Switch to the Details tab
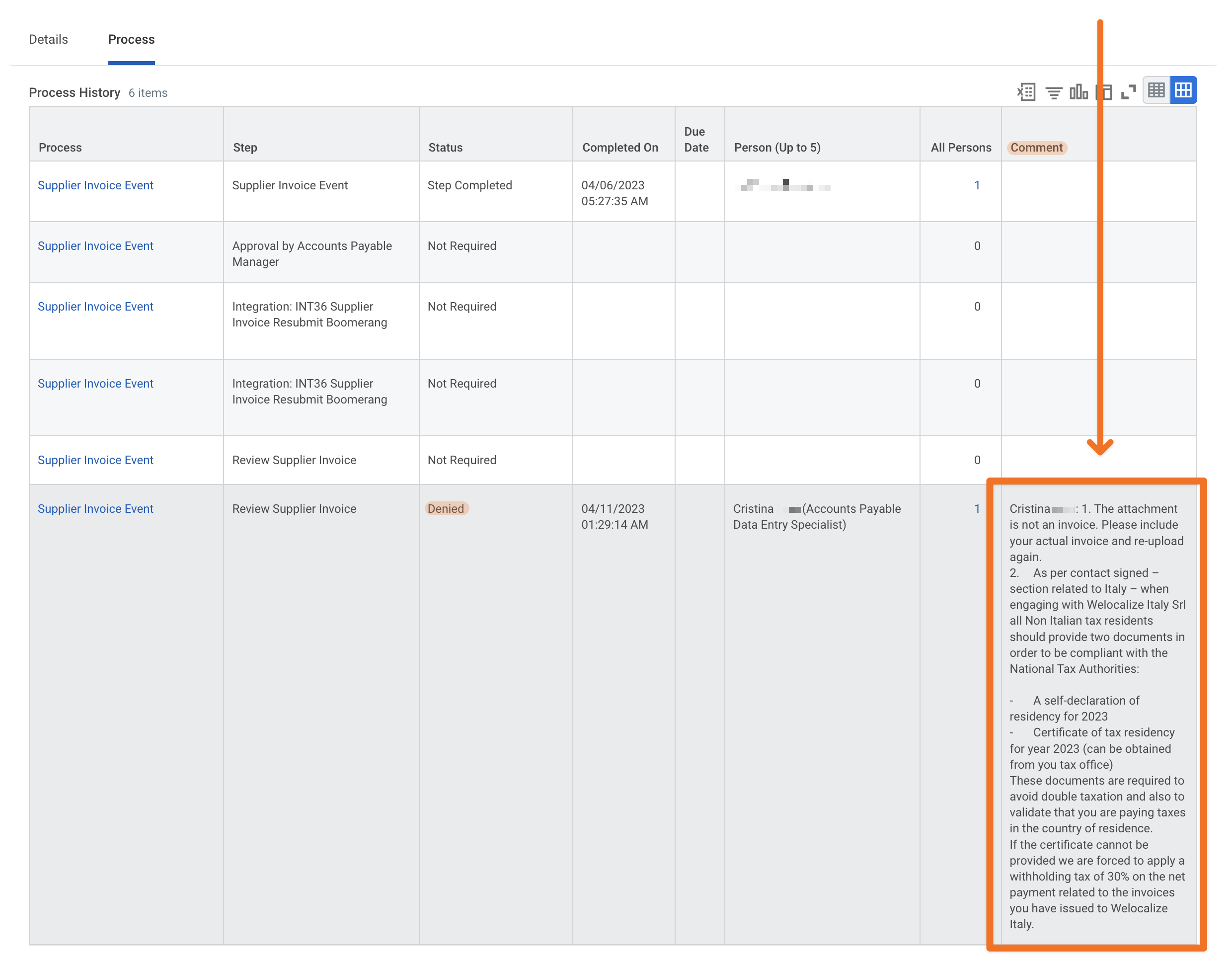Viewport: 1232px width, 964px height. (x=48, y=39)
